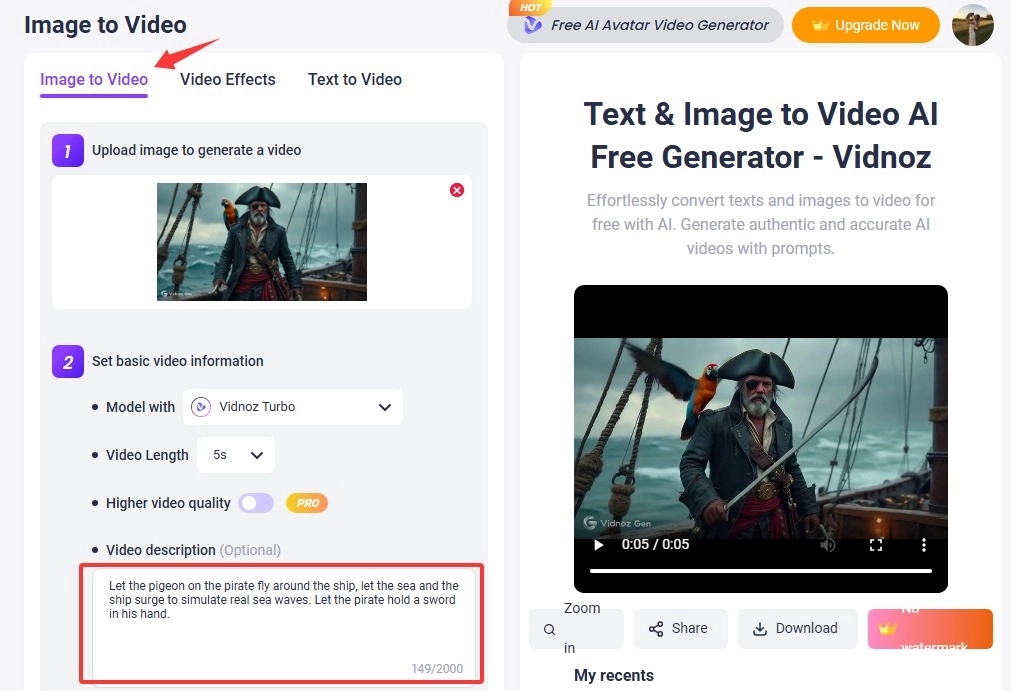Open Vidnoz Turbo model options
Image resolution: width=1011 pixels, height=691 pixels.
292,407
